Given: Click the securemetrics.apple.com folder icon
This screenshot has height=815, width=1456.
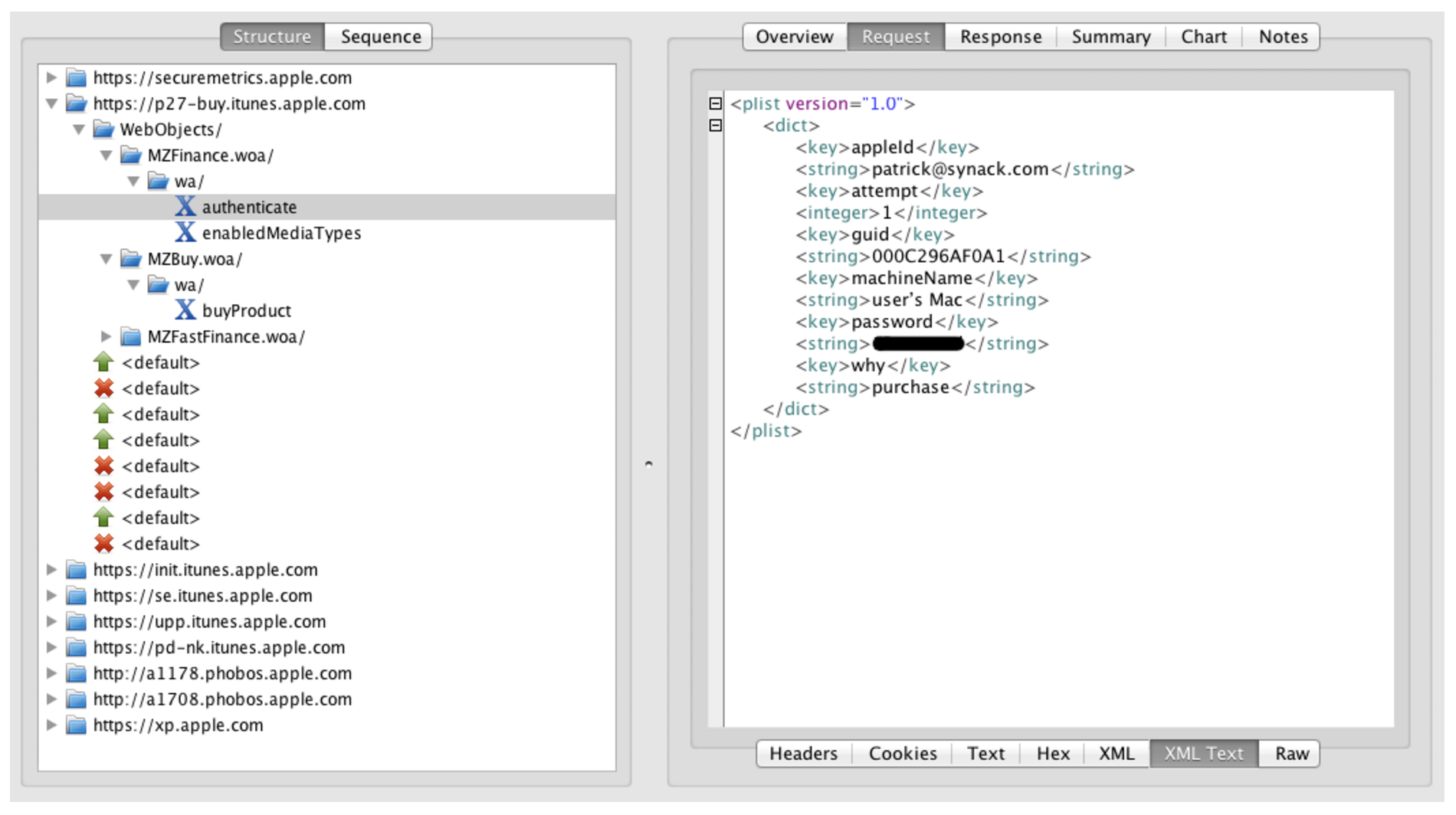Looking at the screenshot, I should [x=76, y=77].
